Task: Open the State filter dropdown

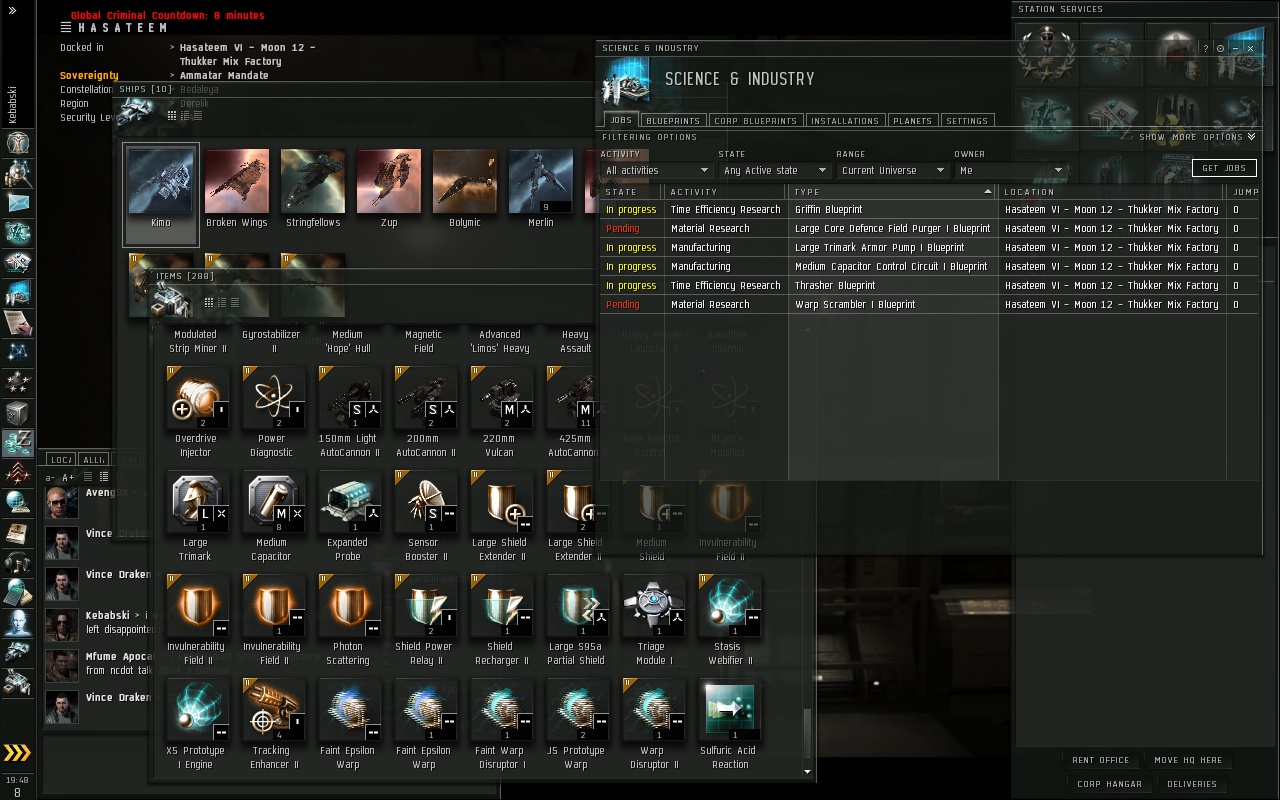Action: click(x=773, y=170)
